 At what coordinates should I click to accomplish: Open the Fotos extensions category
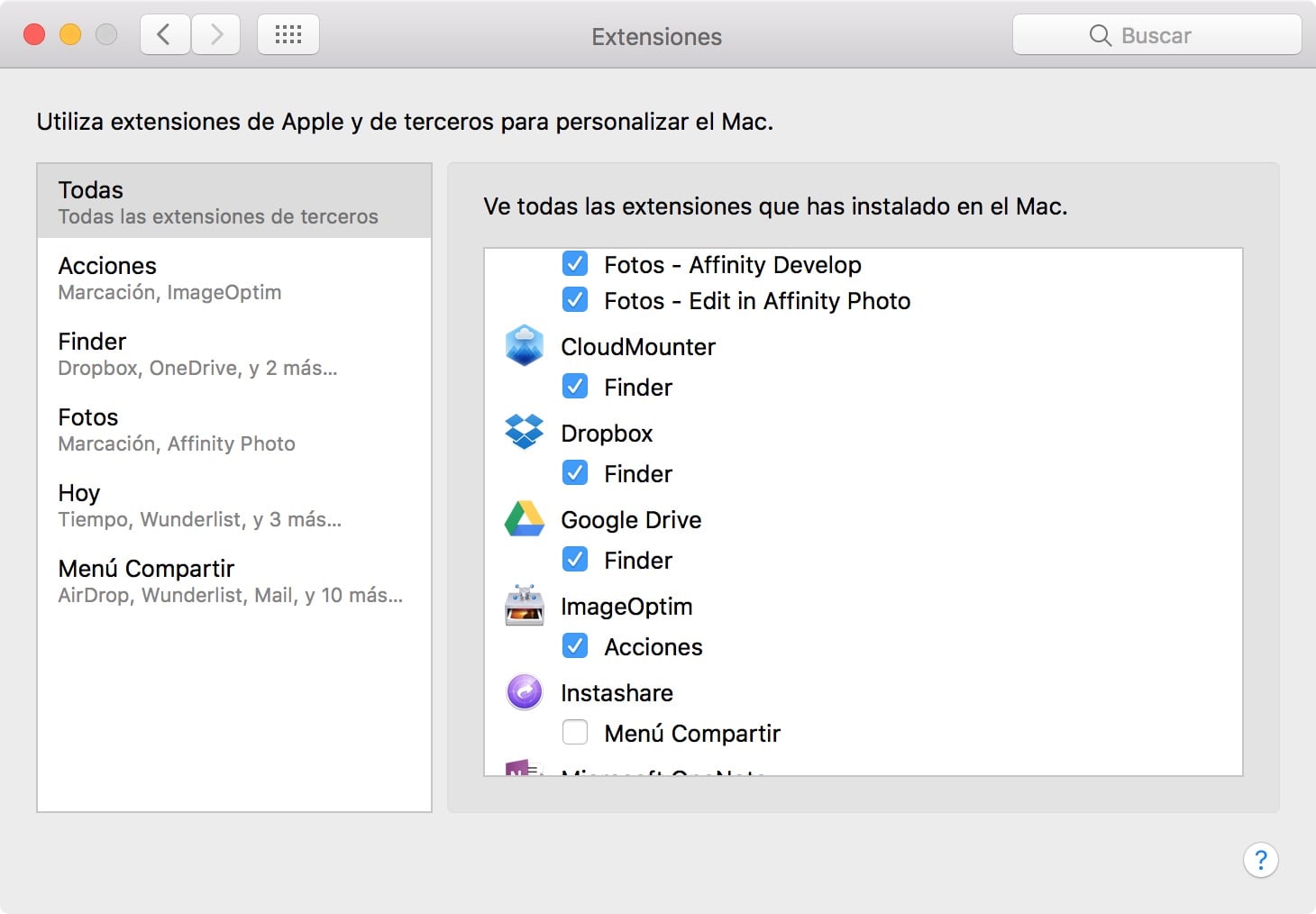234,428
